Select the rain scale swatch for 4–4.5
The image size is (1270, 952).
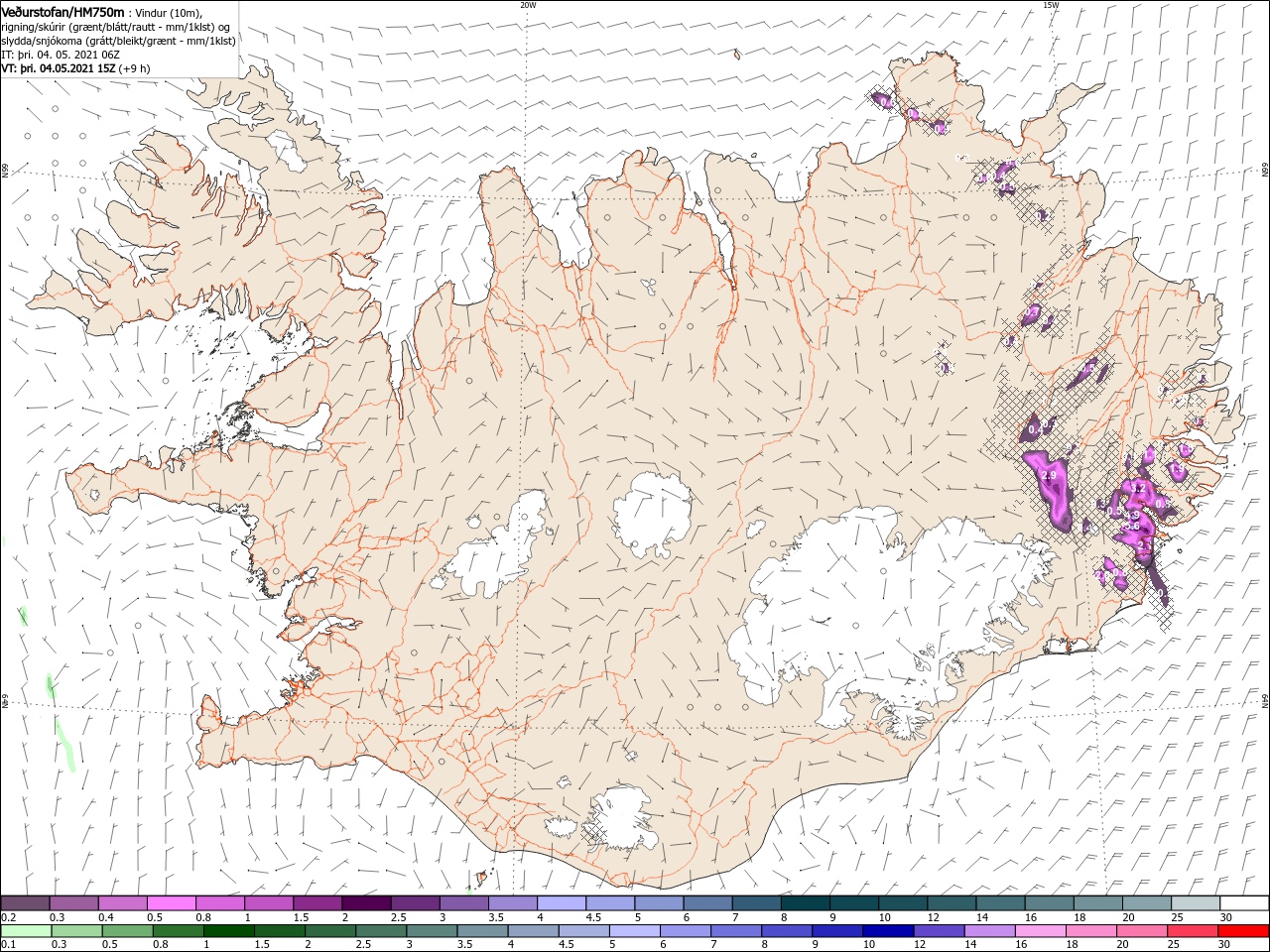point(533,931)
